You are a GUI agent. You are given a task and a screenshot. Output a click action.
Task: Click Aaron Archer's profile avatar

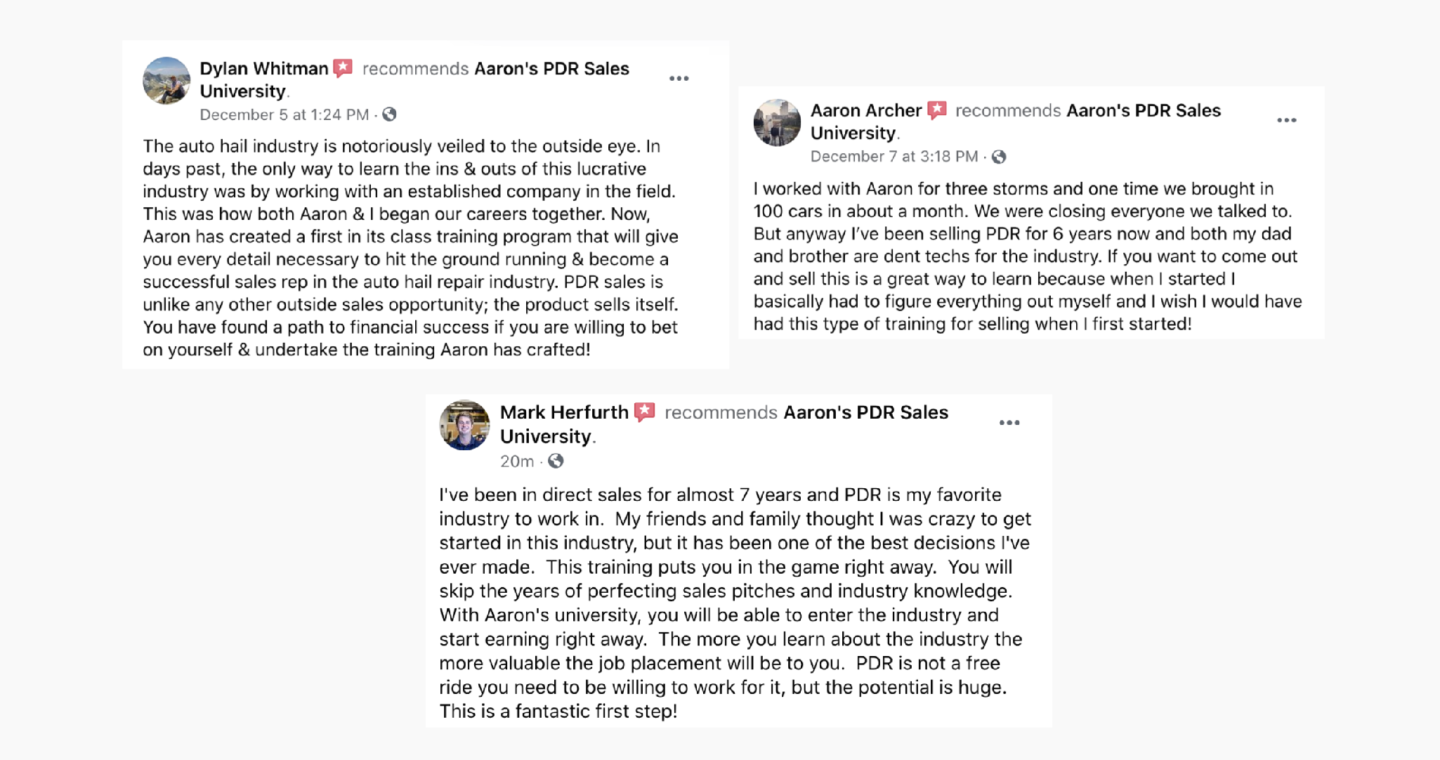tap(777, 123)
